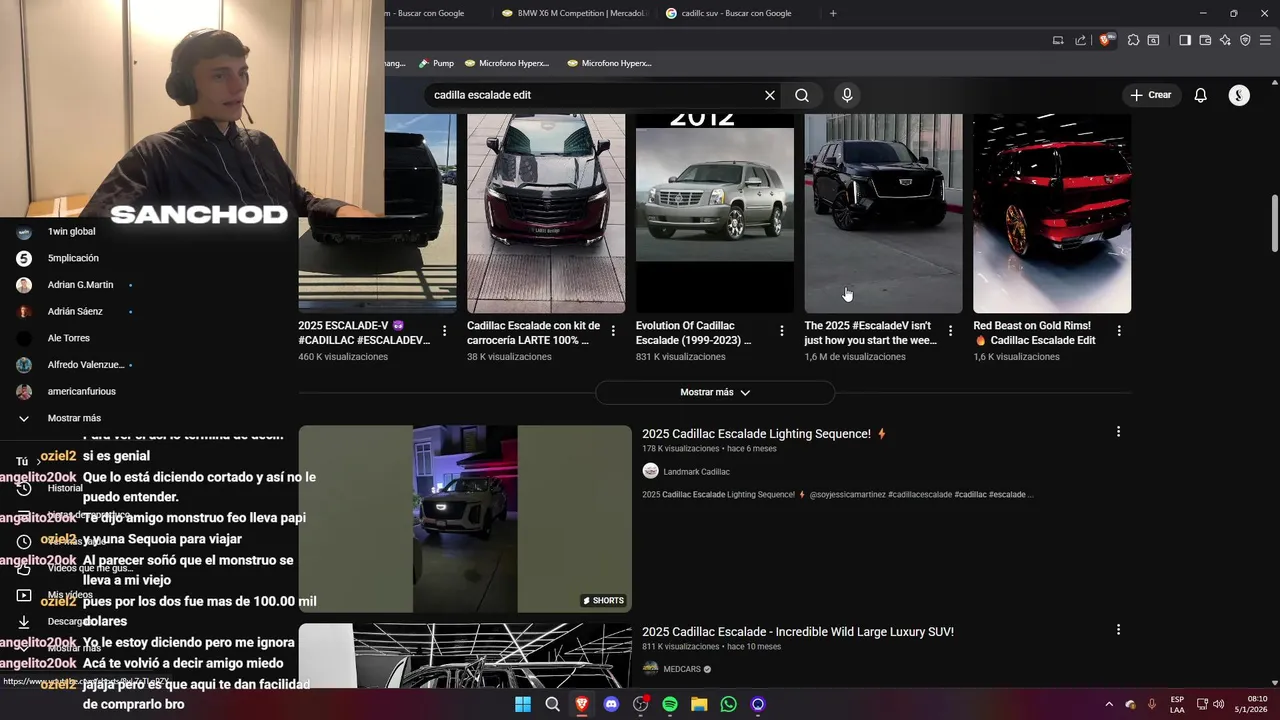Click the ESP LAA language indicator
The image size is (1280, 720).
[1177, 704]
